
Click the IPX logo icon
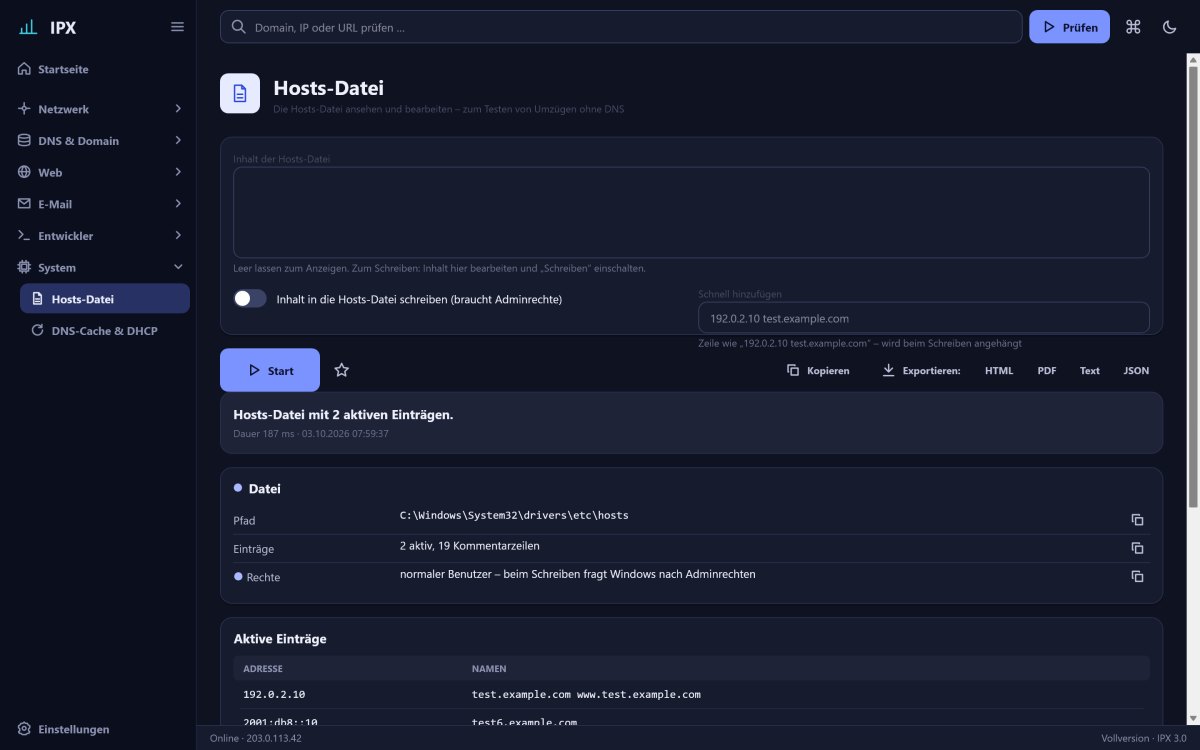(x=28, y=27)
